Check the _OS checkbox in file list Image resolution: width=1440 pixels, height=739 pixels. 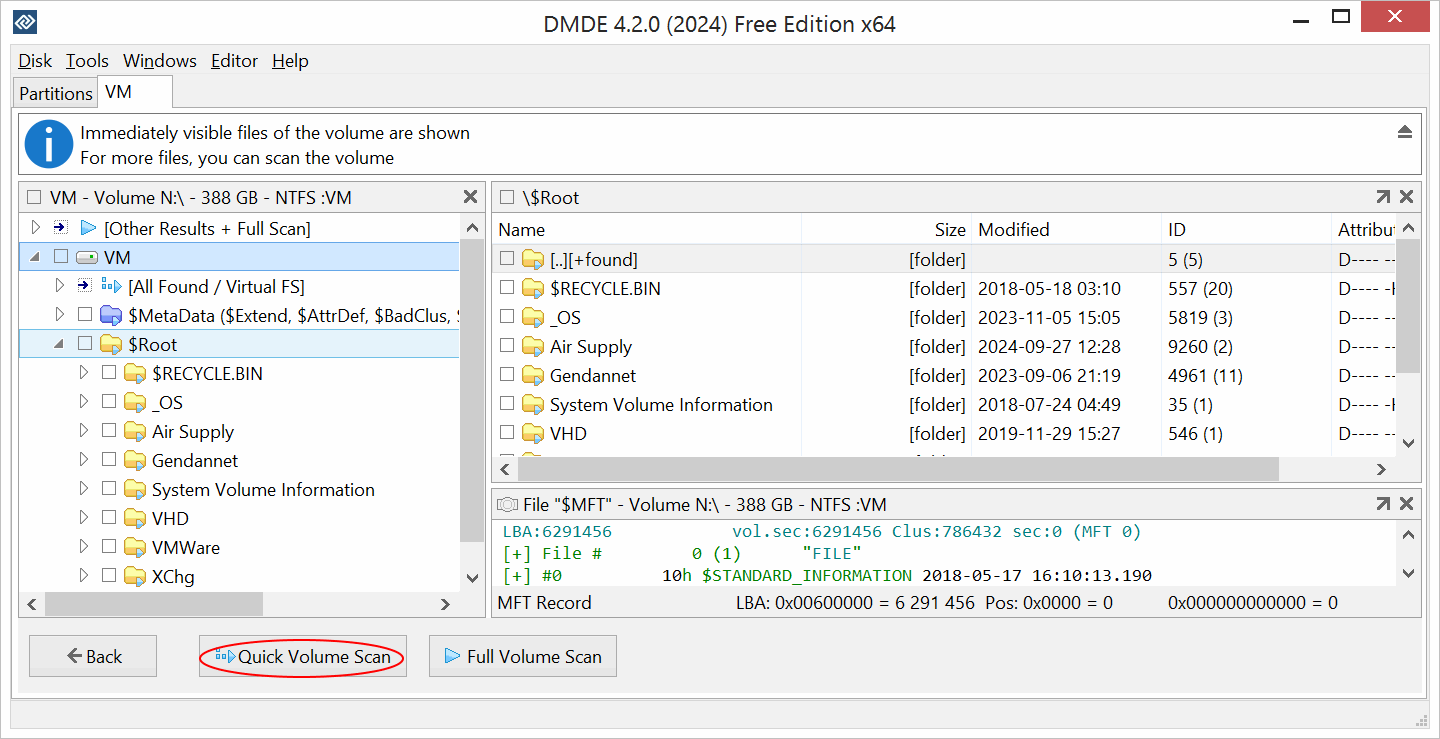(507, 317)
